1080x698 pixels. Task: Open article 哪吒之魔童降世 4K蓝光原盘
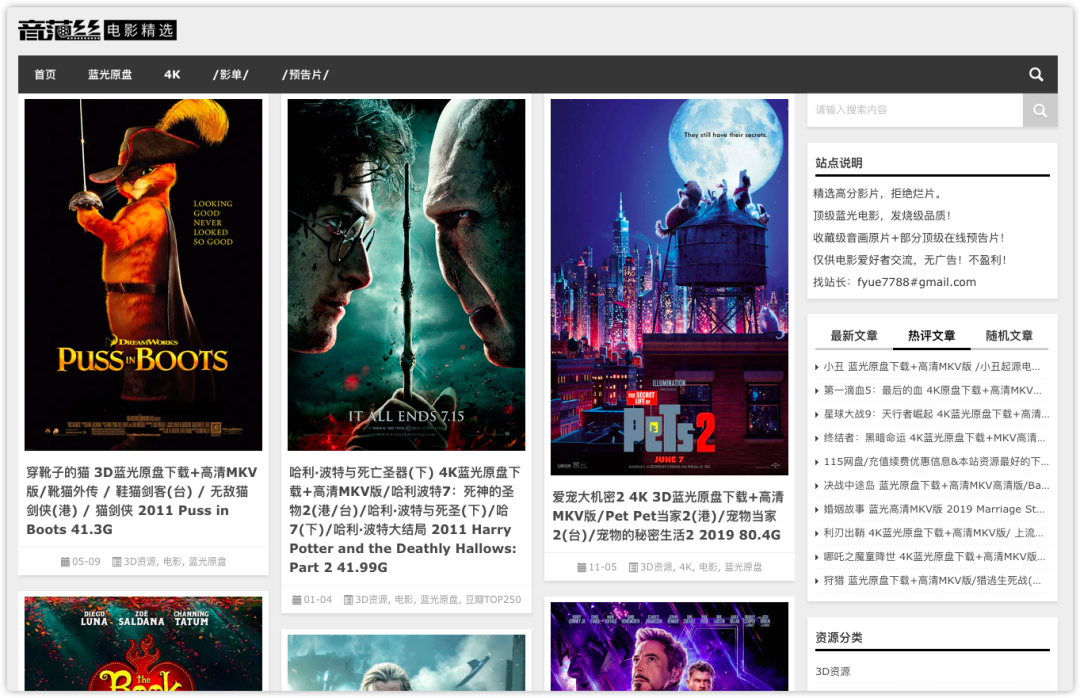pos(934,557)
